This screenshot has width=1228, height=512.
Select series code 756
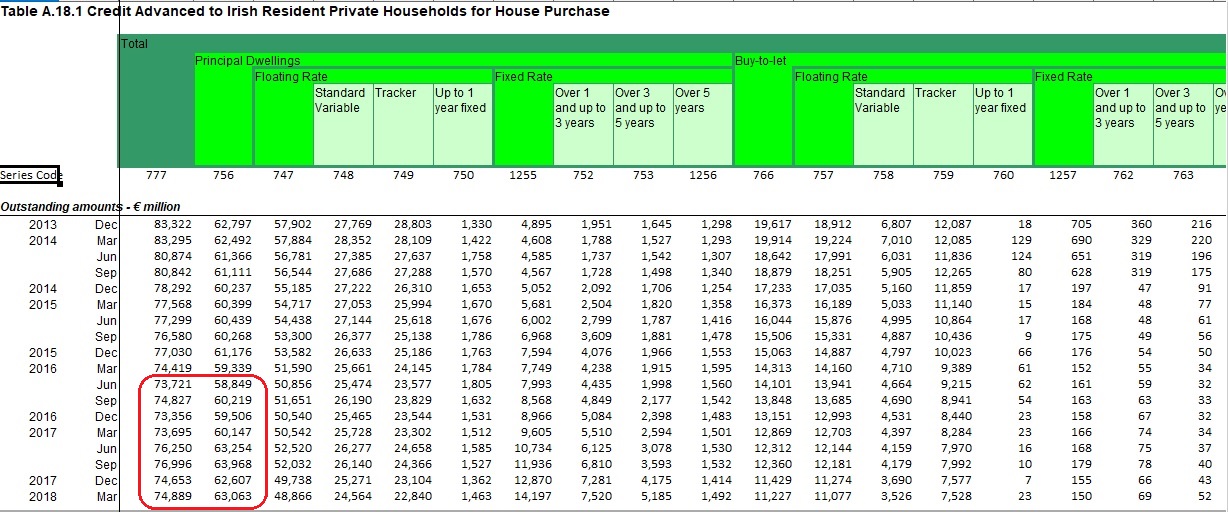pyautogui.click(x=223, y=176)
